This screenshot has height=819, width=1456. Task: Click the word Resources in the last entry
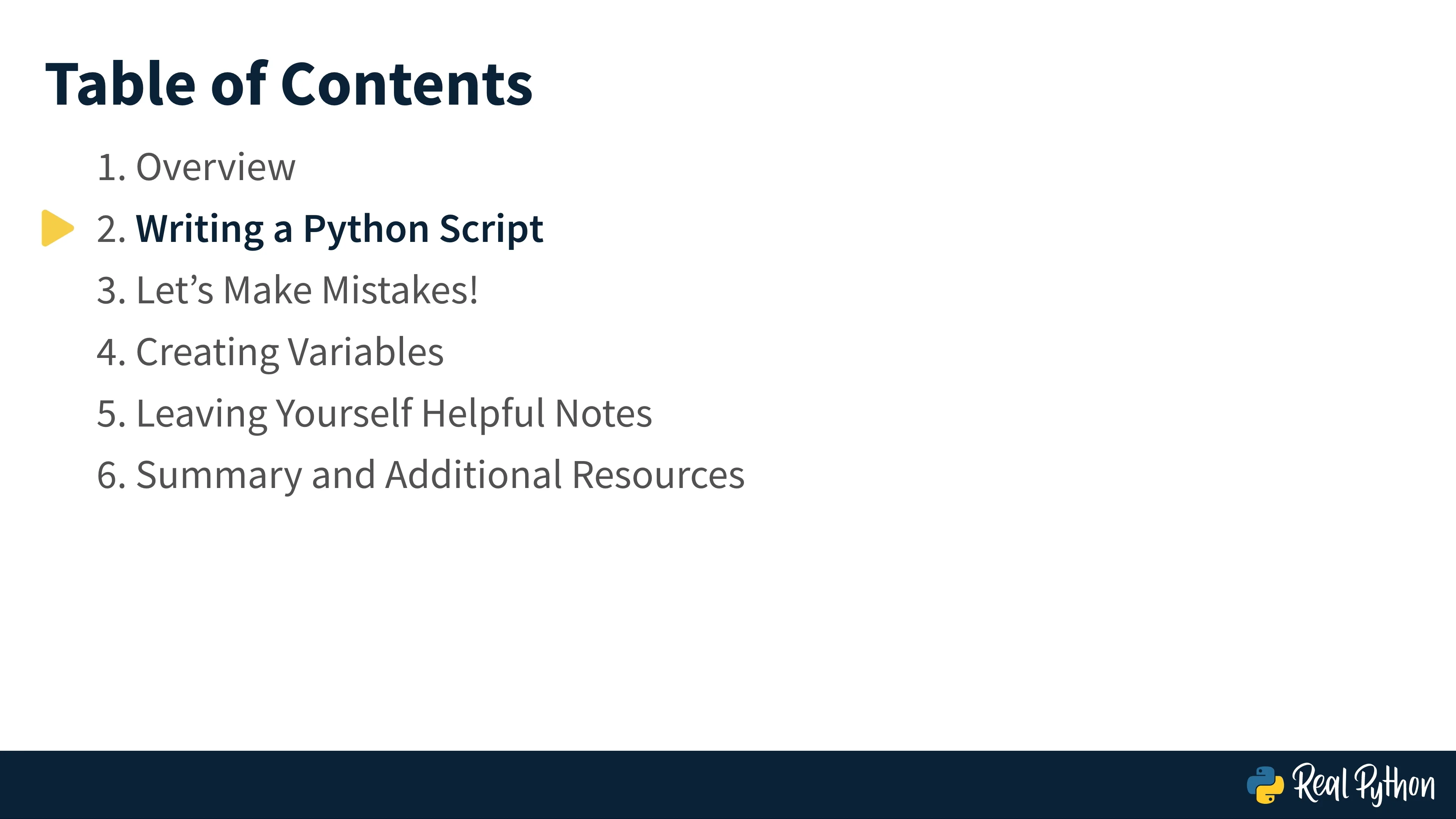click(x=659, y=475)
